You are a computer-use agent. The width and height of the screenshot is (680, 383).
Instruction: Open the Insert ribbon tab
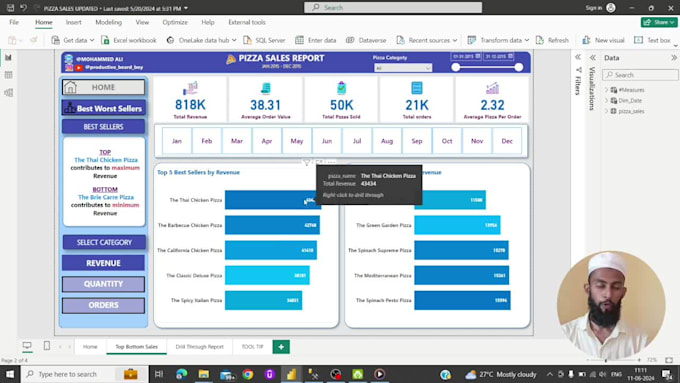click(73, 22)
